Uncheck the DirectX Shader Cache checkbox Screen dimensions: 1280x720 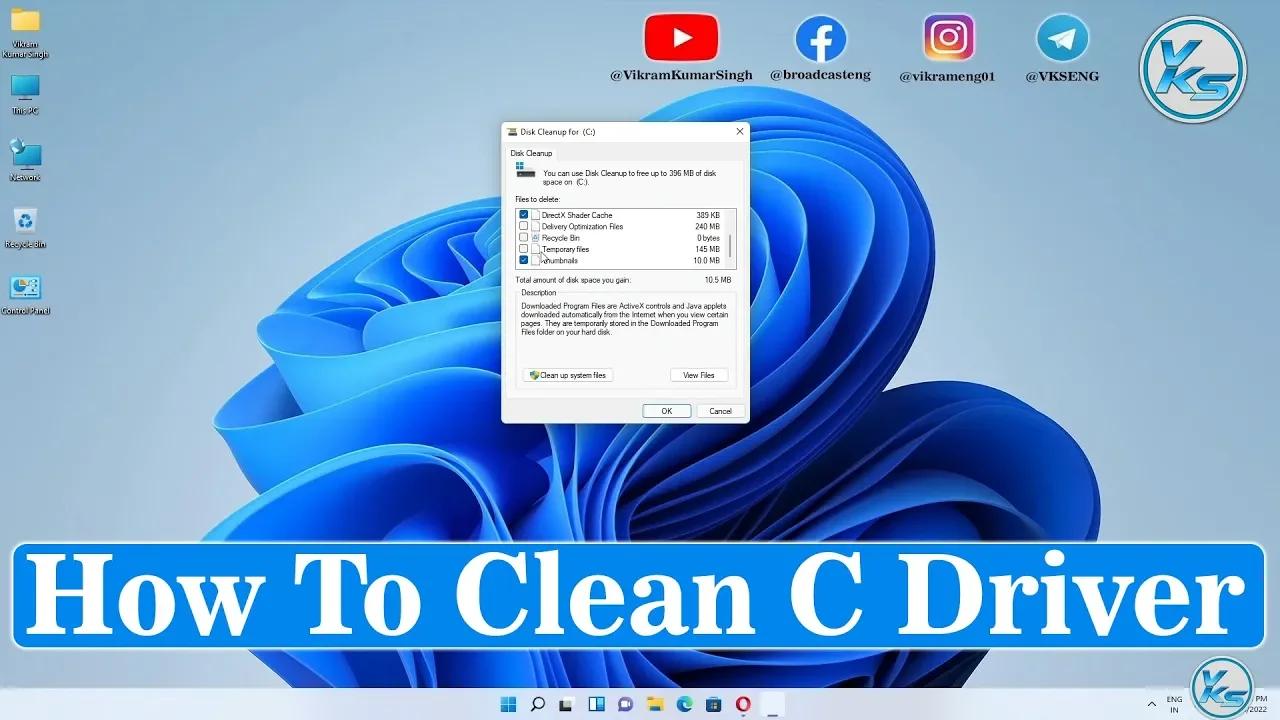[x=523, y=215]
